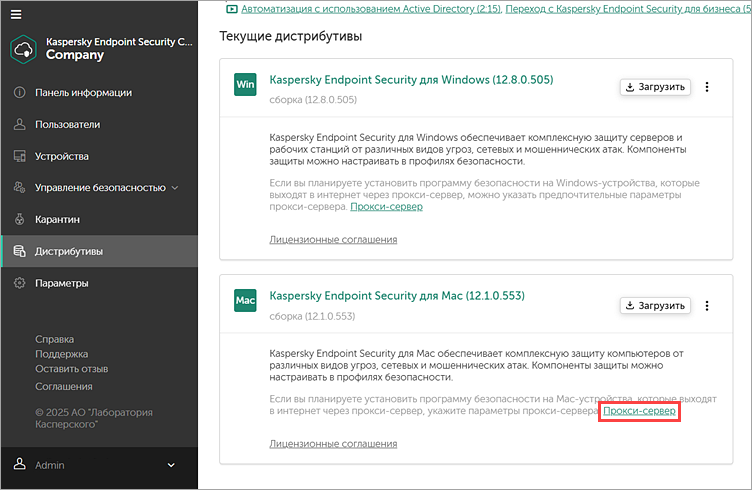Click the Admin user name
This screenshot has width=752, height=490.
(x=49, y=465)
